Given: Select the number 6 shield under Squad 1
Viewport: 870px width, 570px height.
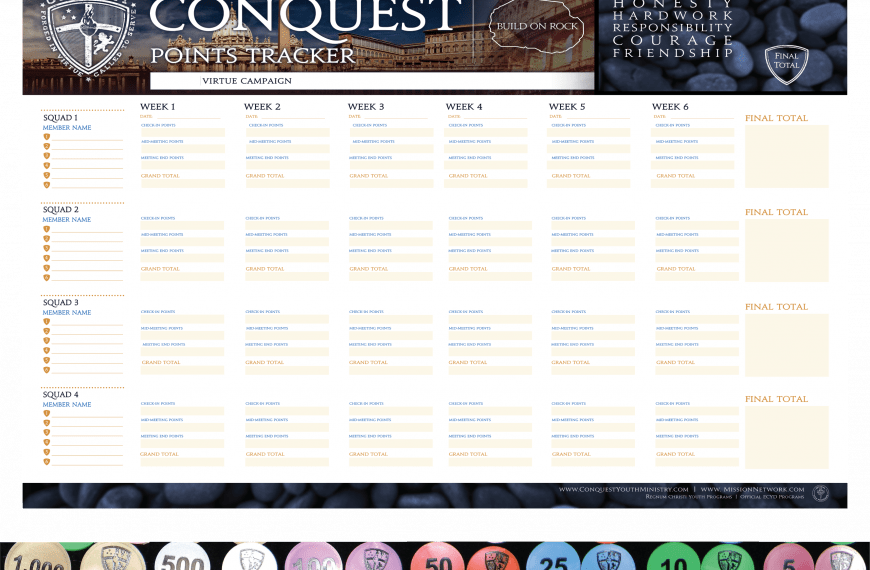Looking at the screenshot, I should [x=46, y=185].
